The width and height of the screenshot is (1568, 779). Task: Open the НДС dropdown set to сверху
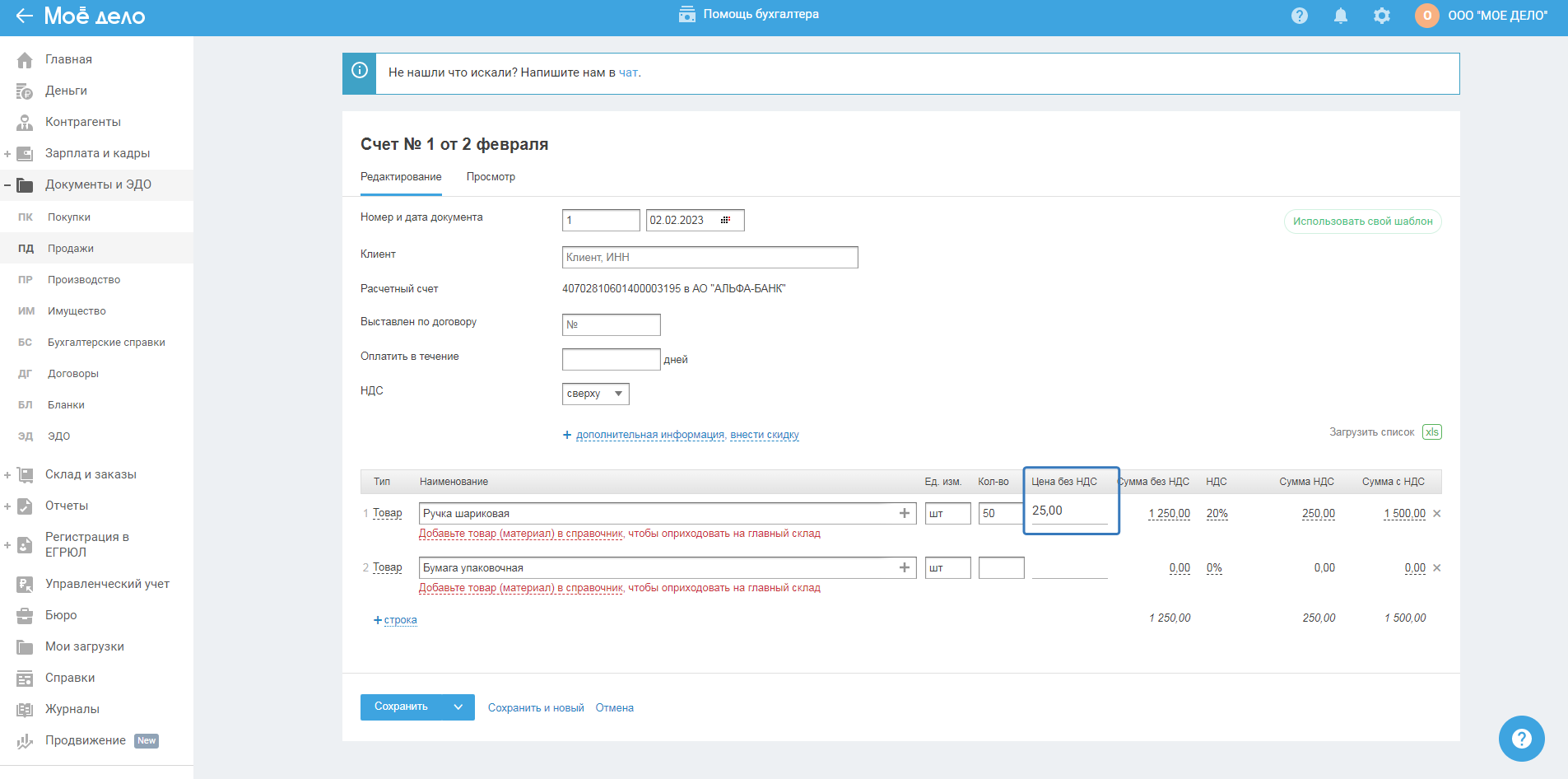coord(596,394)
